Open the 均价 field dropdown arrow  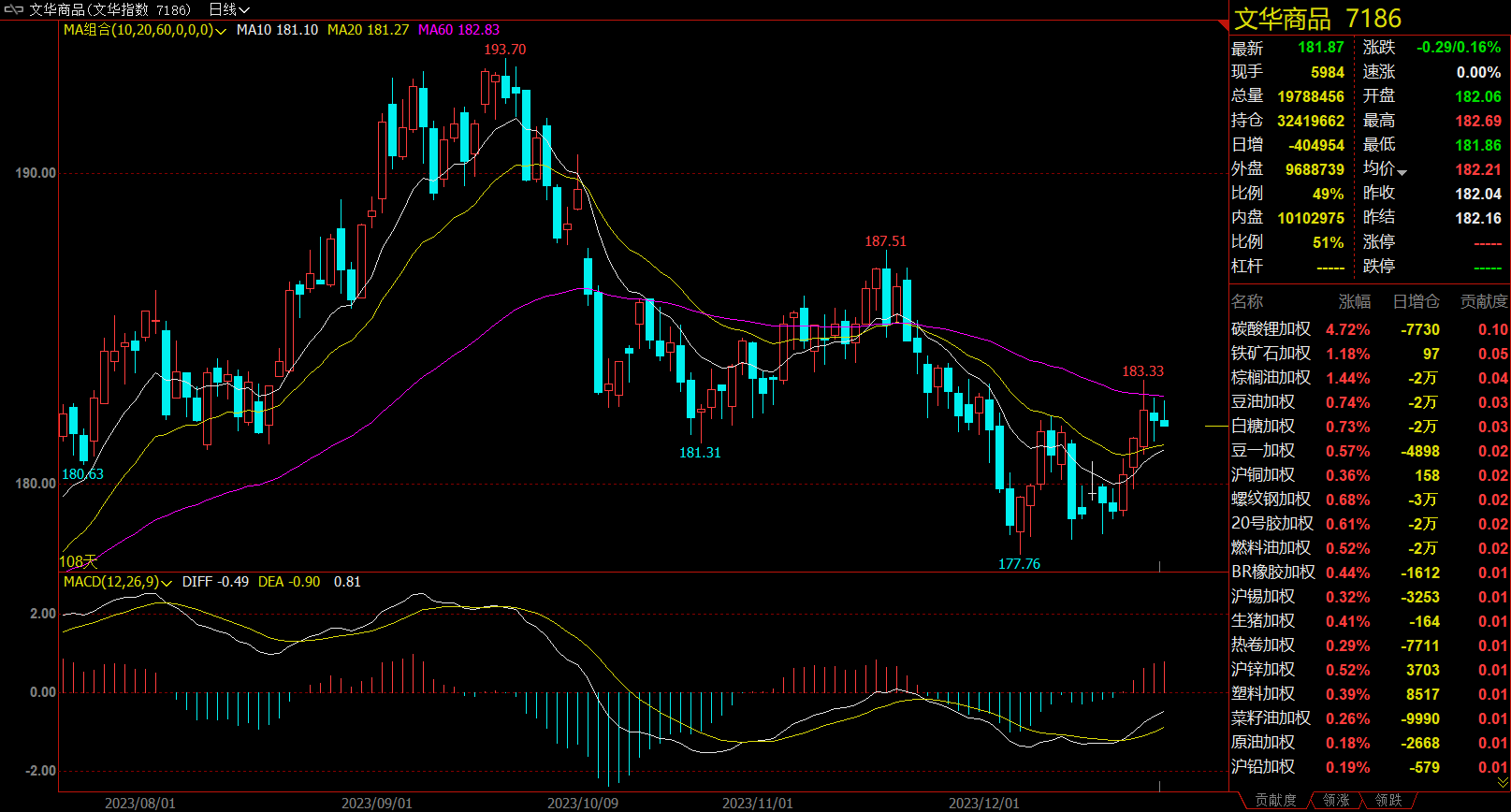(1402, 172)
